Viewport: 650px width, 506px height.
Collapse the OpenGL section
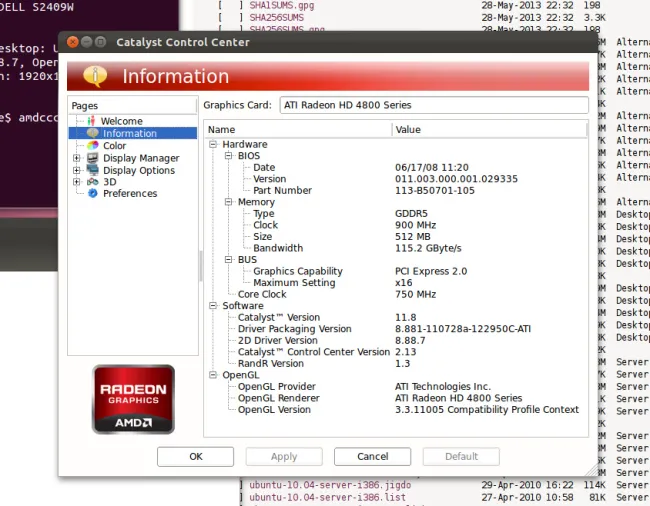[x=213, y=375]
